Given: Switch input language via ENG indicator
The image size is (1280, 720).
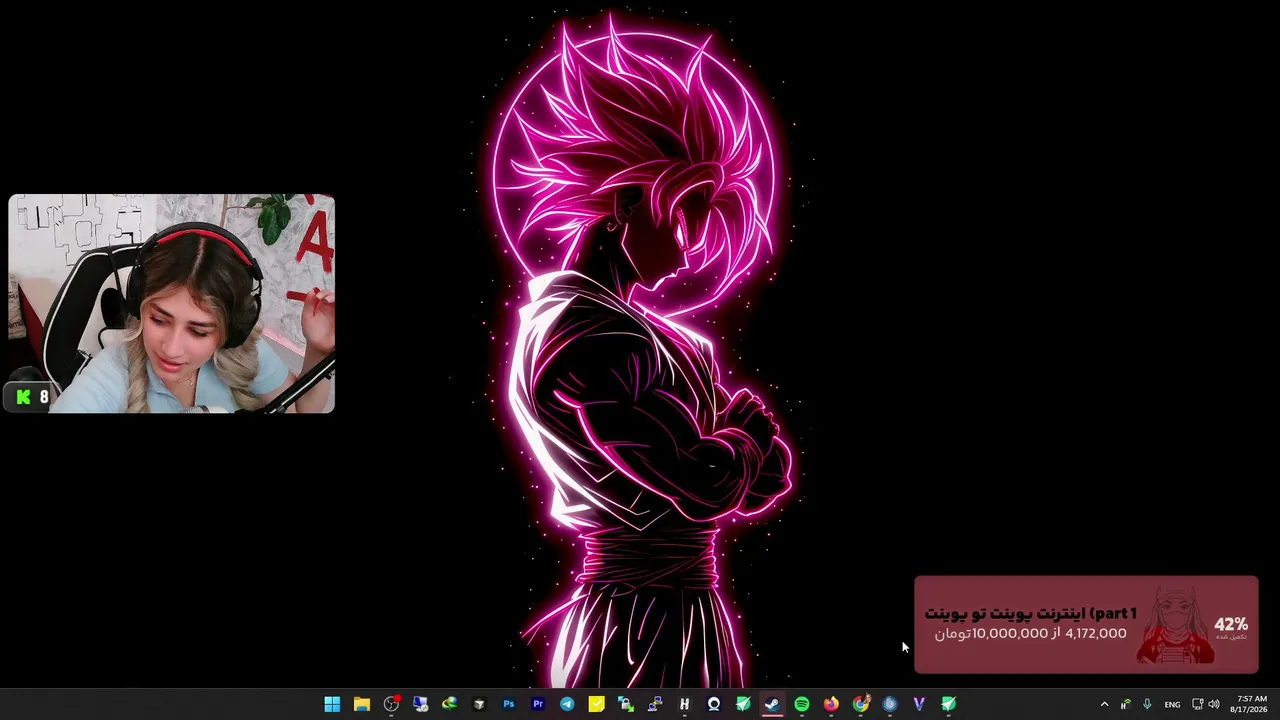Looking at the screenshot, I should [x=1172, y=704].
